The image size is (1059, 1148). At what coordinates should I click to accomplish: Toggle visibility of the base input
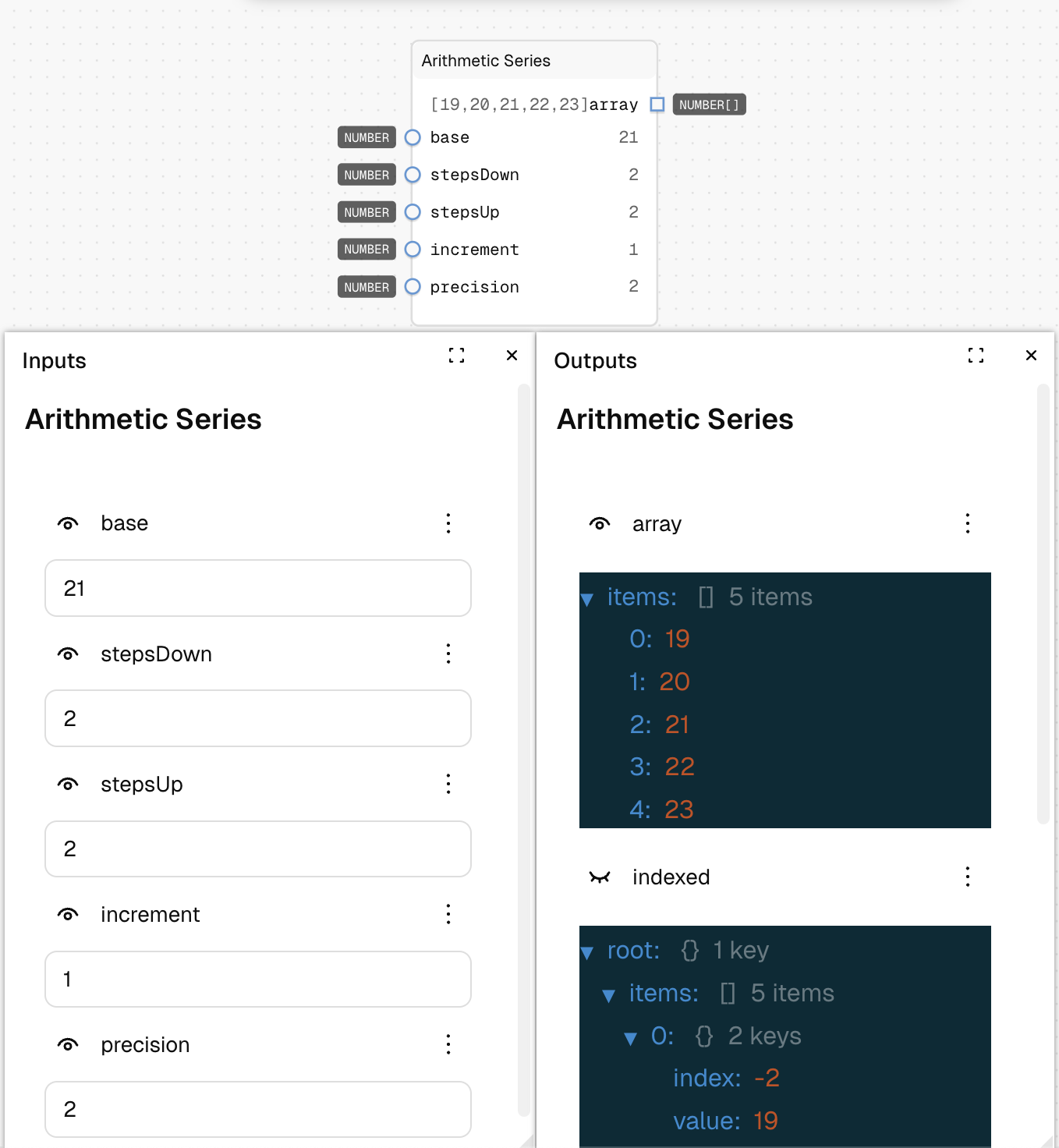click(x=68, y=523)
